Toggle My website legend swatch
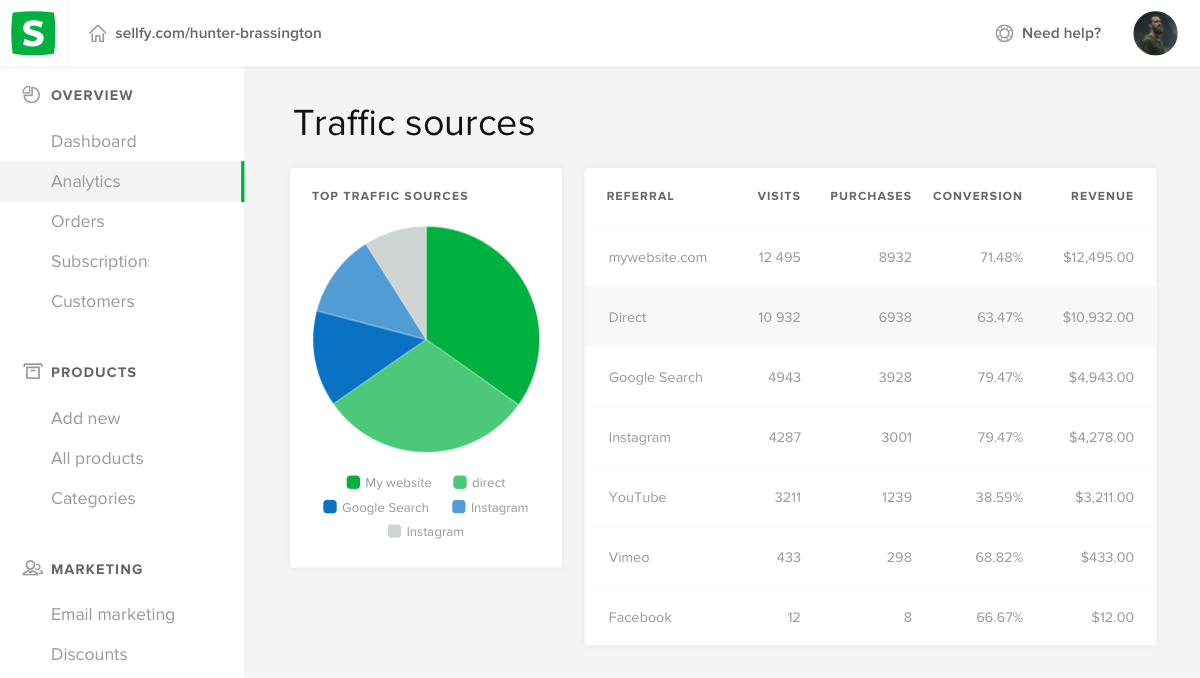The width and height of the screenshot is (1200, 678). click(353, 483)
